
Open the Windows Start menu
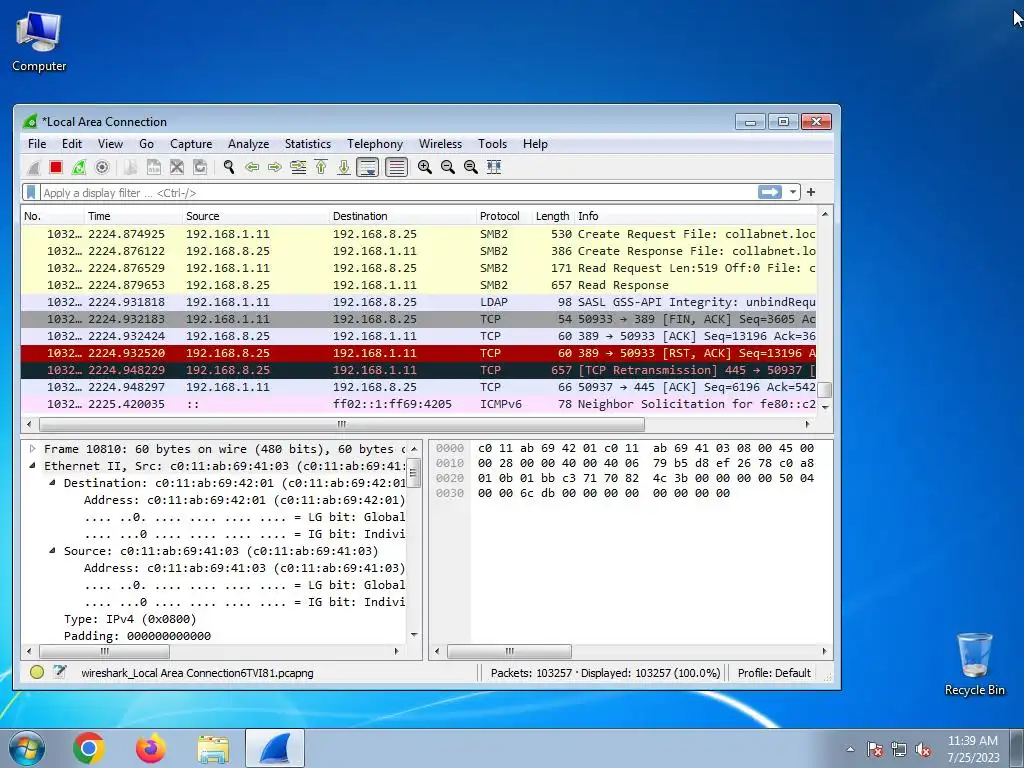coord(26,748)
